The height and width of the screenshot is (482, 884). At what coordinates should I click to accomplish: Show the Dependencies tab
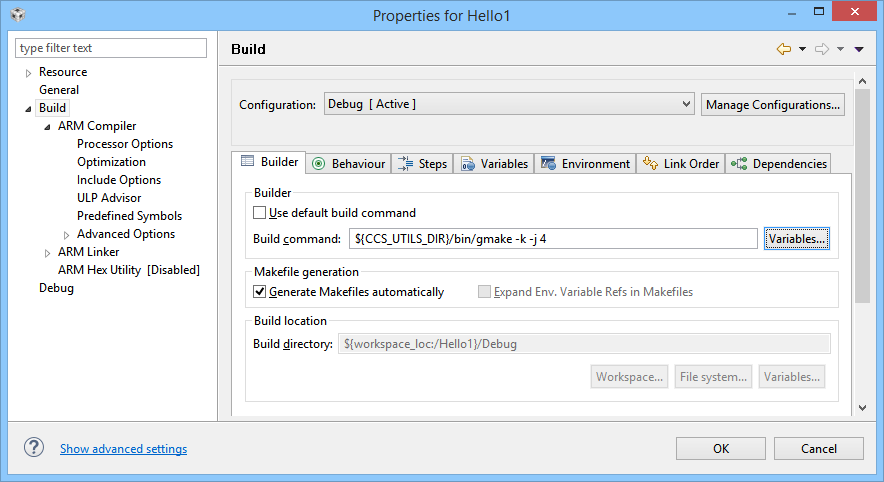779,163
